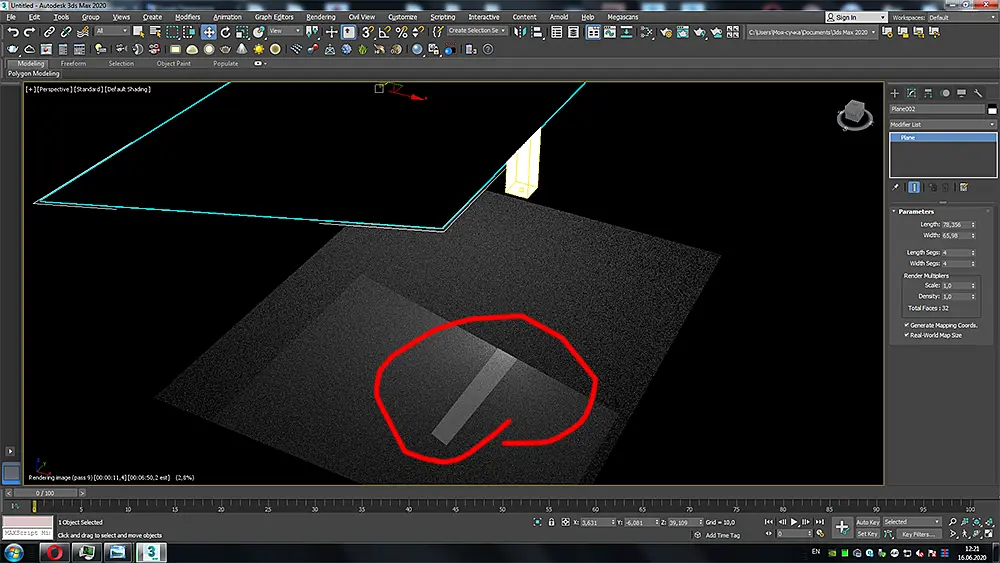Click the Play Animation button
The height and width of the screenshot is (563, 1000).
[794, 522]
